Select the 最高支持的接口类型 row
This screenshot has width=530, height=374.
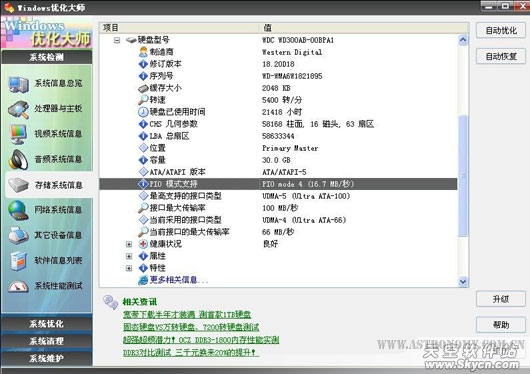pyautogui.click(x=278, y=196)
